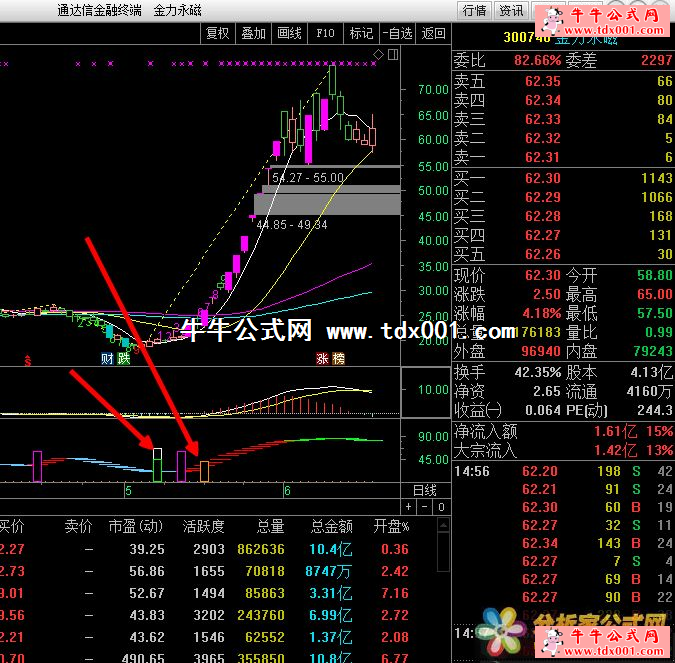Zoom out chart with minus button

[424, 507]
